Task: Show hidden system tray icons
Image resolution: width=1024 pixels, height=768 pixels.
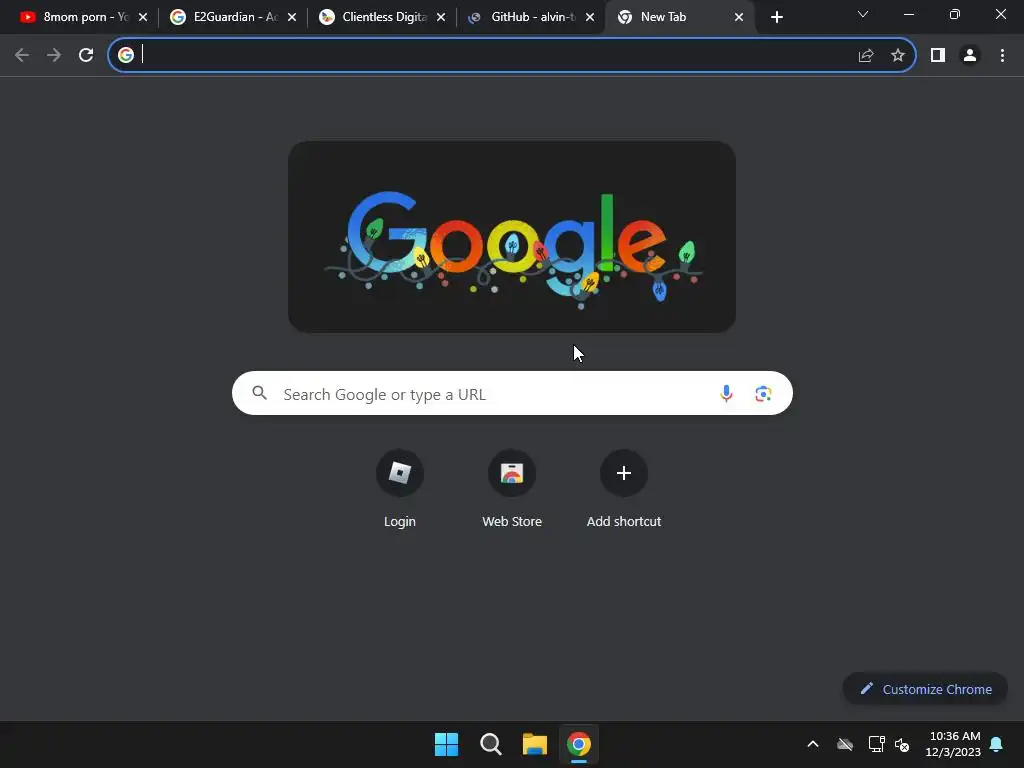Action: [x=813, y=744]
